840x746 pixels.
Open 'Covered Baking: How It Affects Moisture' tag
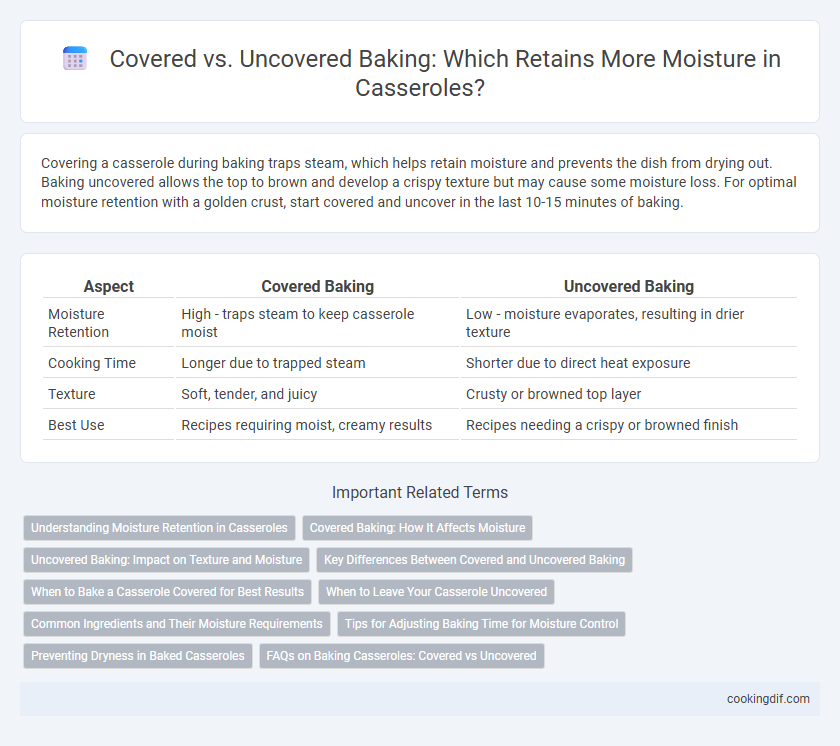click(417, 528)
